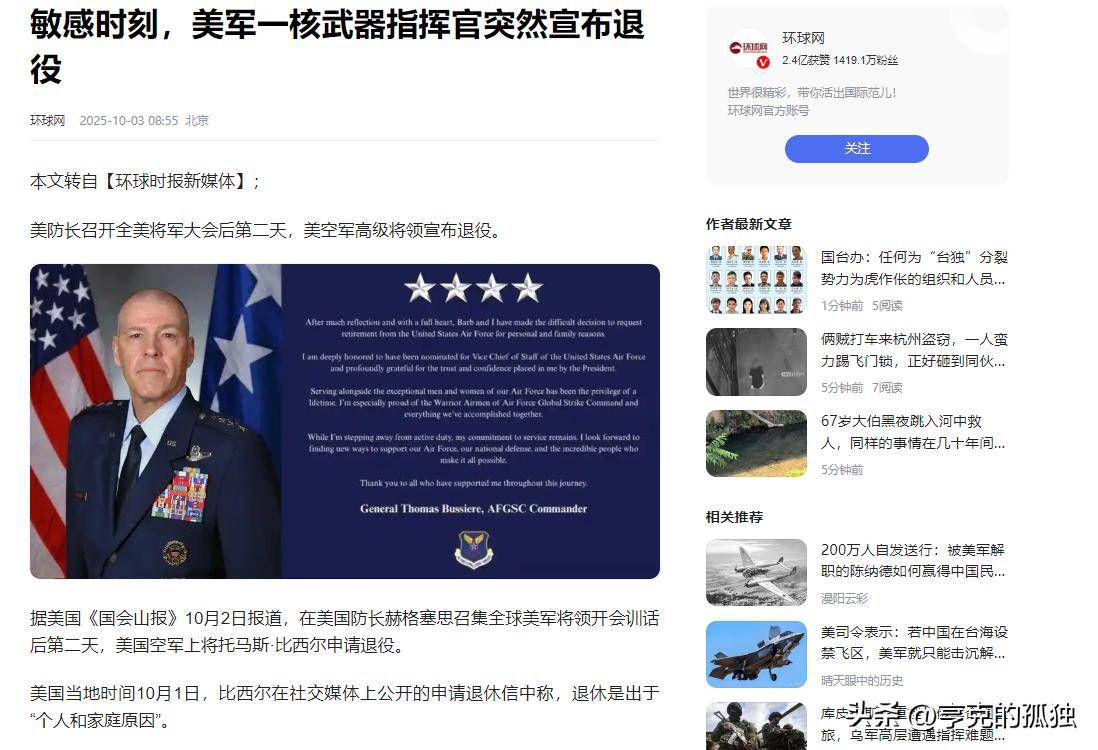Open the soldiers article thumbnail
Screen dimensions: 1098x750
tap(756, 726)
